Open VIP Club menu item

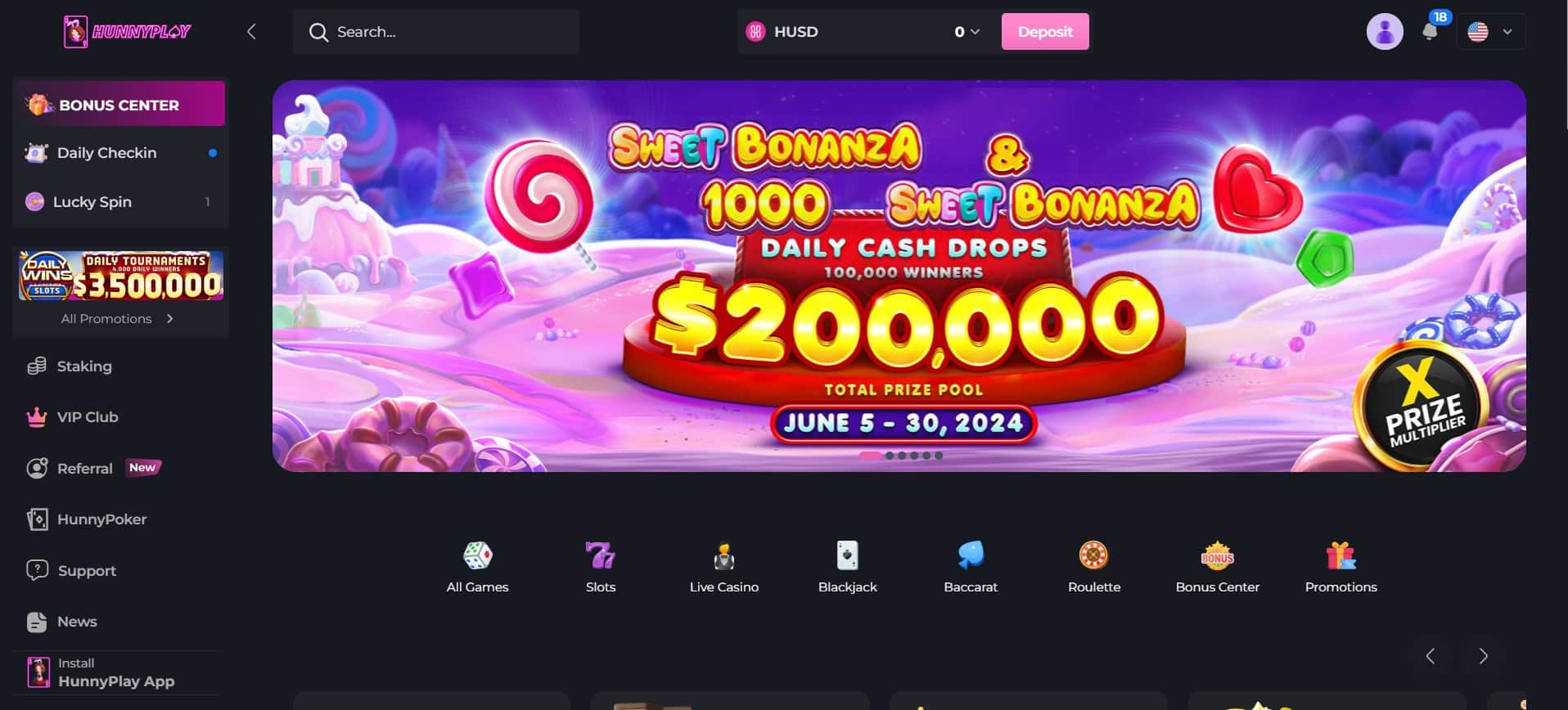tap(120, 417)
